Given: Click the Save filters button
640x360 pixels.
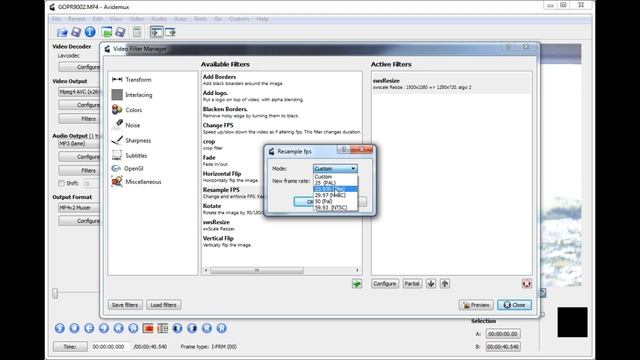Looking at the screenshot, I should (x=125, y=305).
